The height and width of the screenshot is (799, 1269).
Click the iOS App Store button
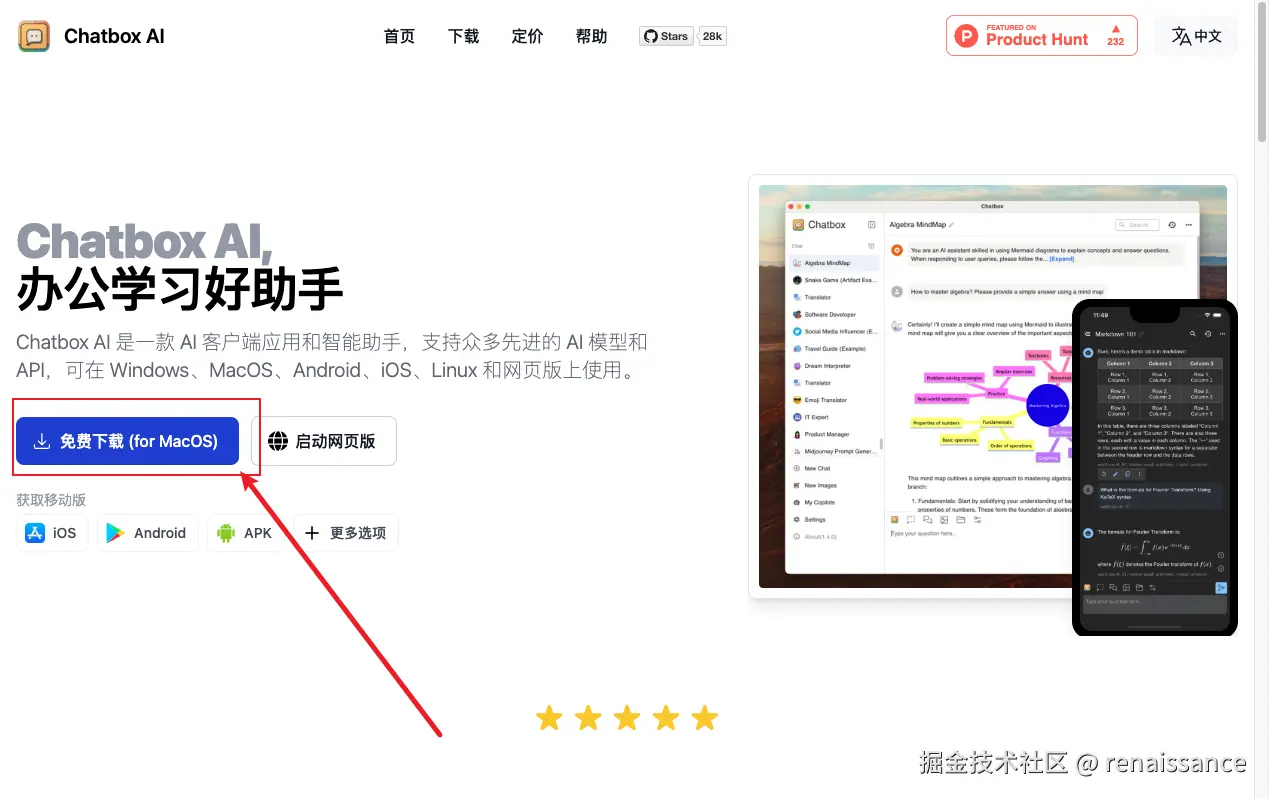pyautogui.click(x=52, y=533)
